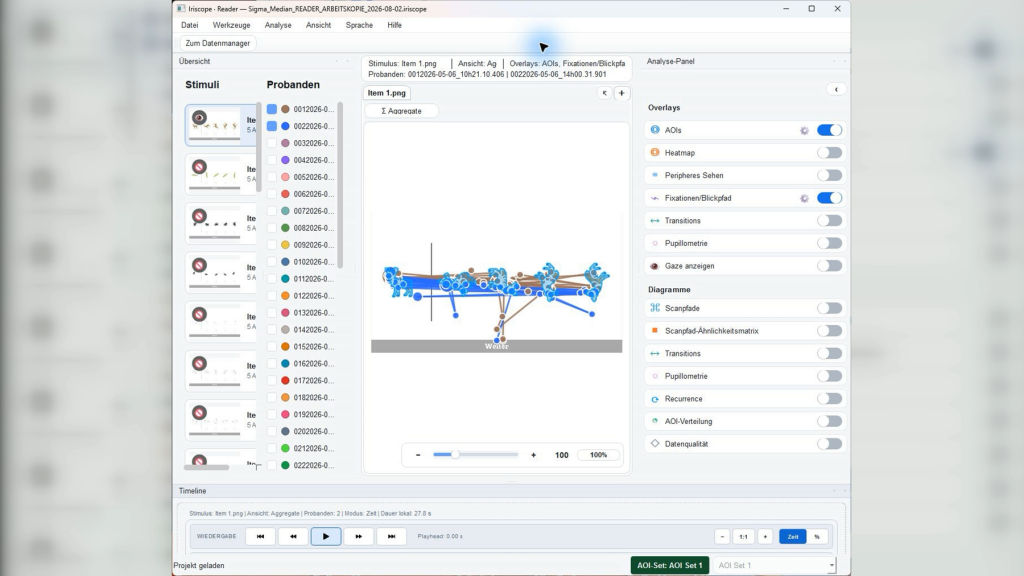This screenshot has width=1024, height=576.
Task: Open the Datei menu
Action: tap(189, 25)
